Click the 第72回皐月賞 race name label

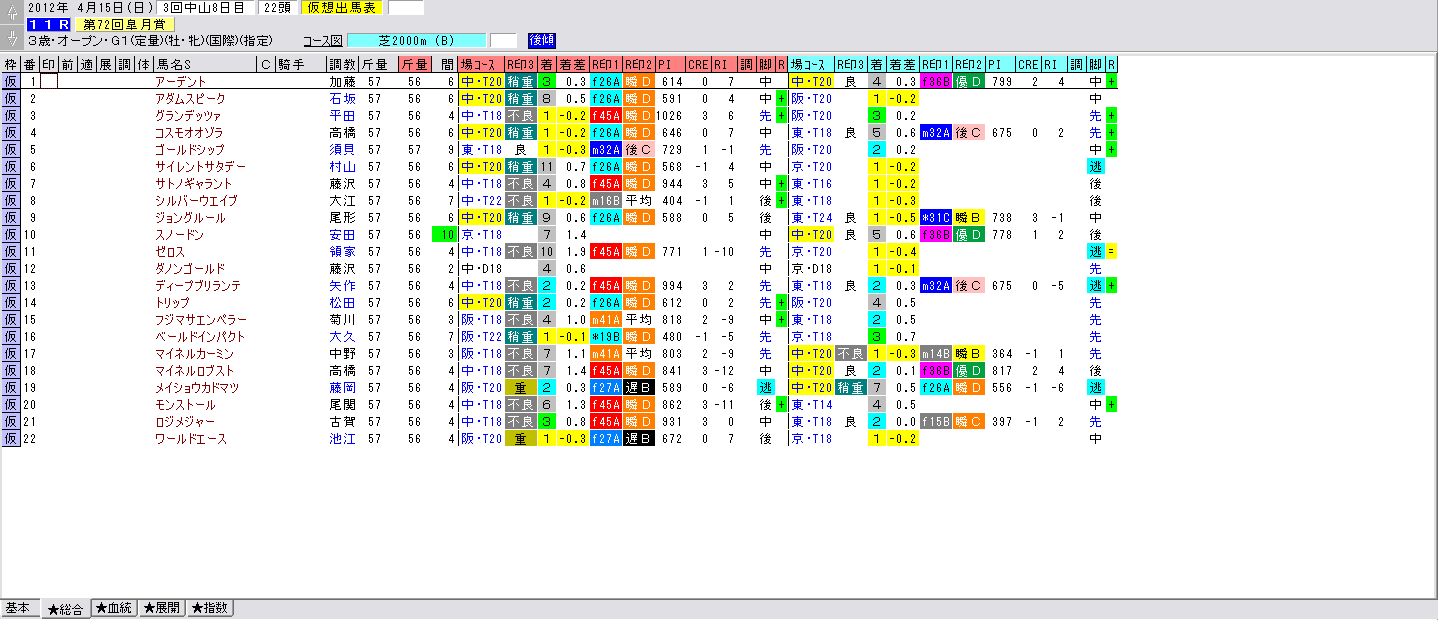[x=125, y=24]
